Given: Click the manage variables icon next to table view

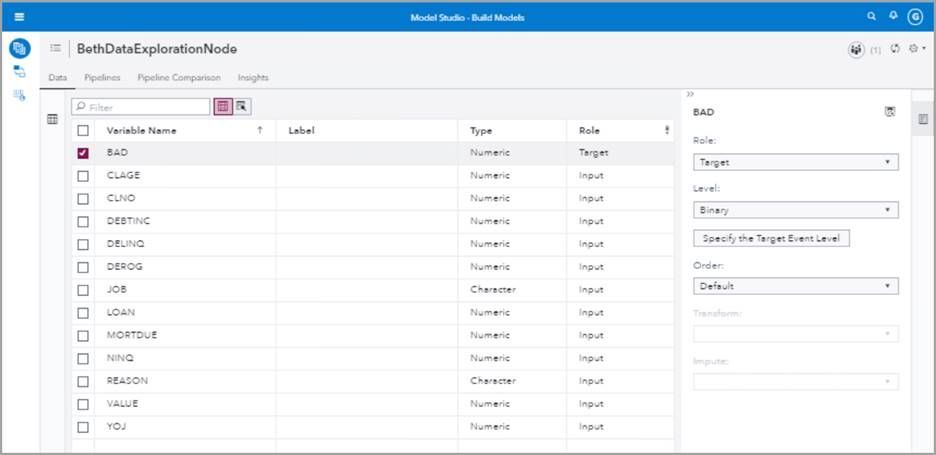Looking at the screenshot, I should coord(241,106).
